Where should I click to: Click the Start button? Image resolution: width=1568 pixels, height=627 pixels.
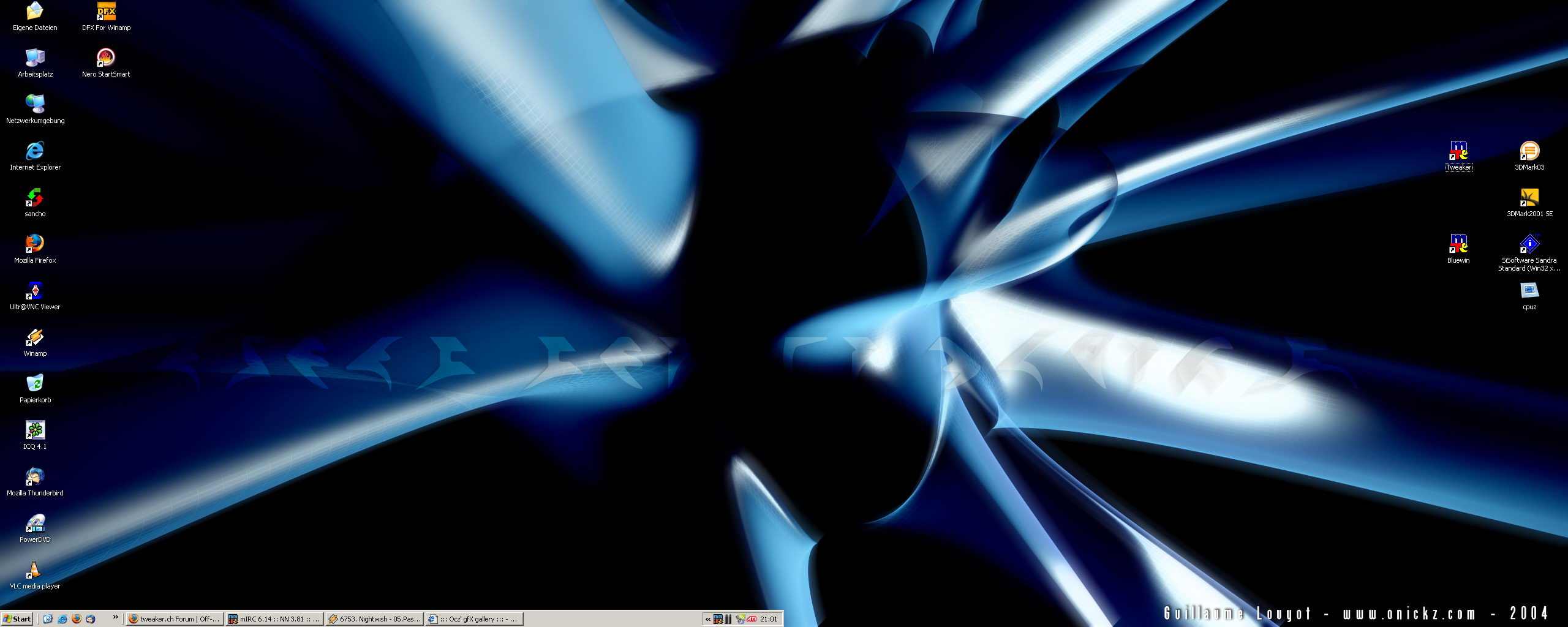coord(17,619)
